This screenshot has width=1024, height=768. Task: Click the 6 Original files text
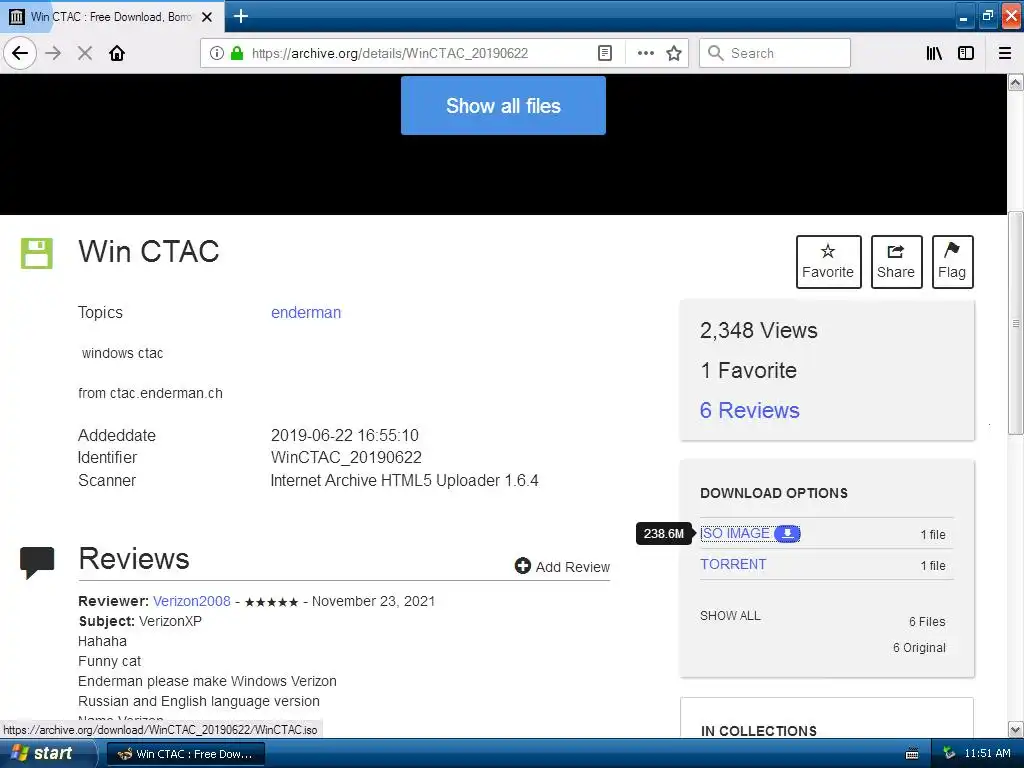pos(919,648)
